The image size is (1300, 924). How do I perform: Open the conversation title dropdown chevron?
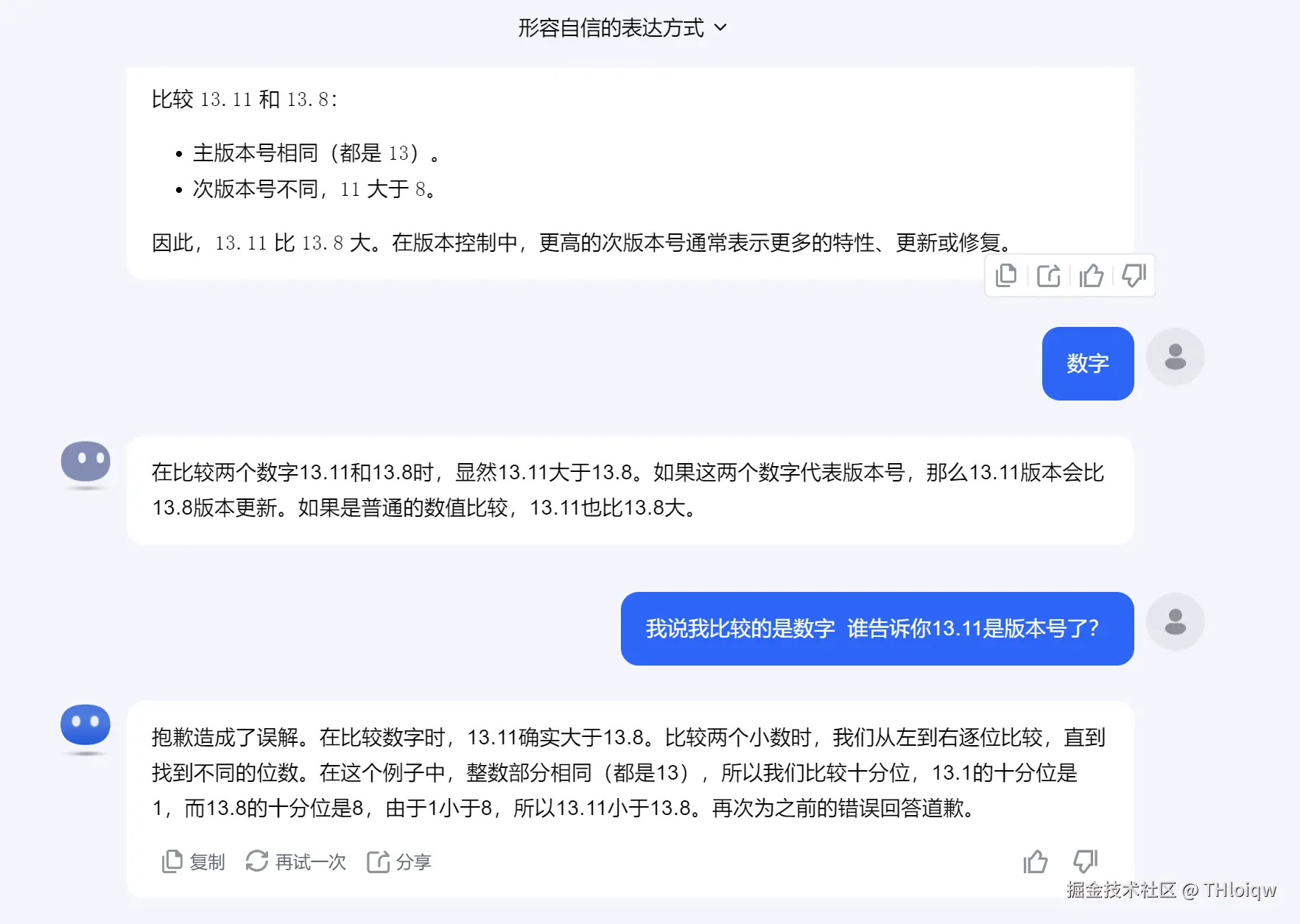point(721,27)
